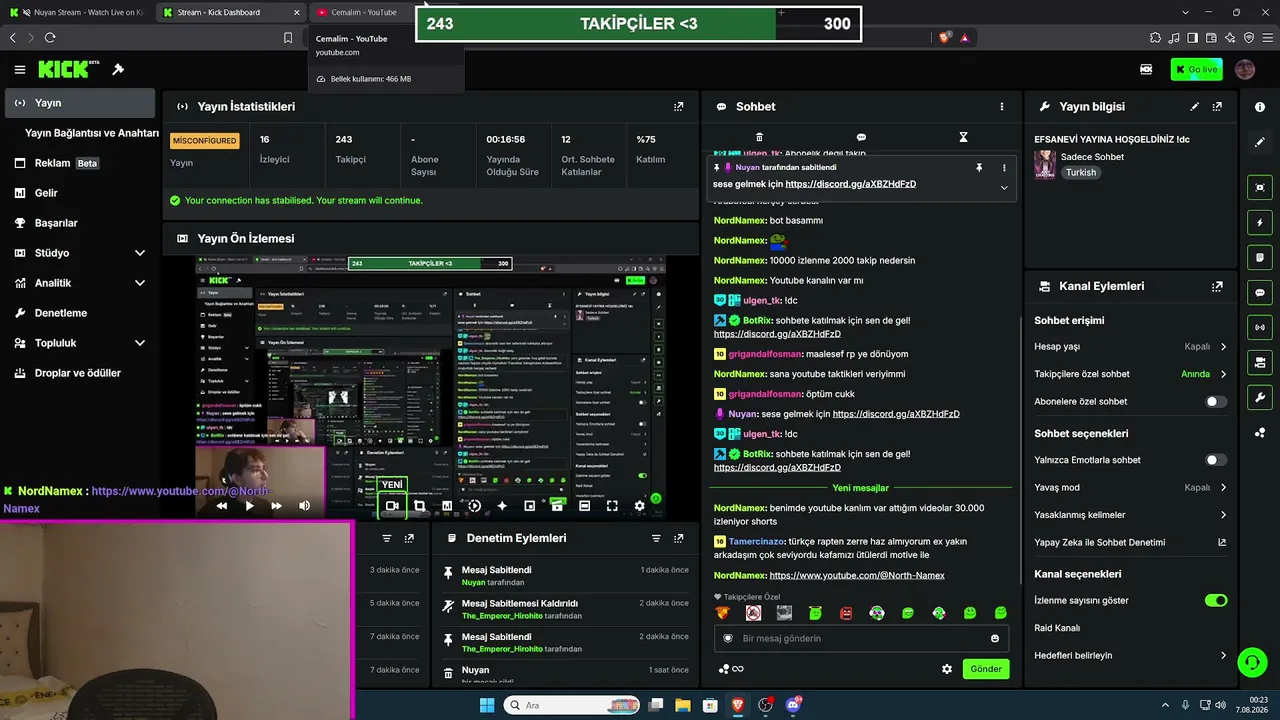Collapse the pinned message with its chevron
1280x720 pixels.
tap(1004, 187)
